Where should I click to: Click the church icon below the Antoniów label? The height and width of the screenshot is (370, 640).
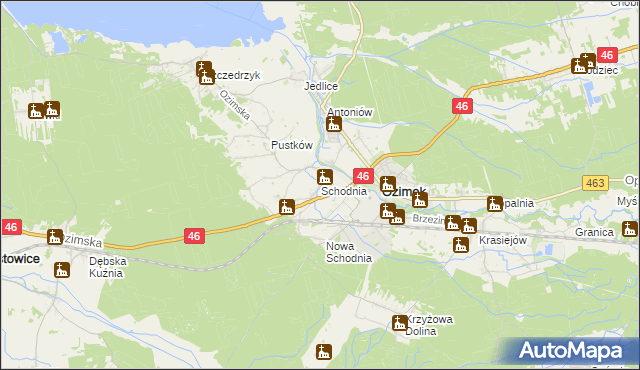point(333,124)
